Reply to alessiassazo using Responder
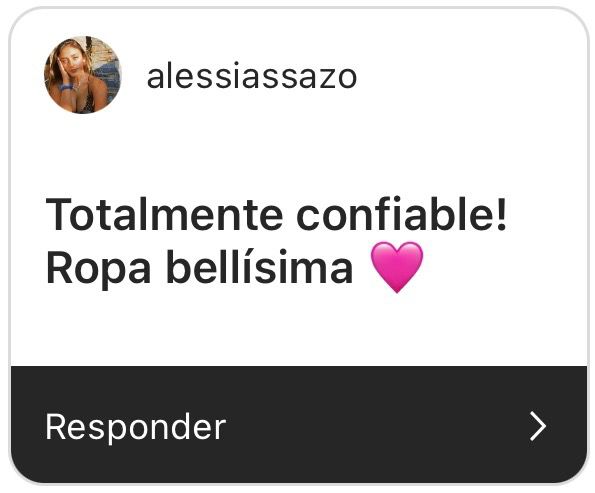Viewport: 595px width, 493px height. pos(135,427)
